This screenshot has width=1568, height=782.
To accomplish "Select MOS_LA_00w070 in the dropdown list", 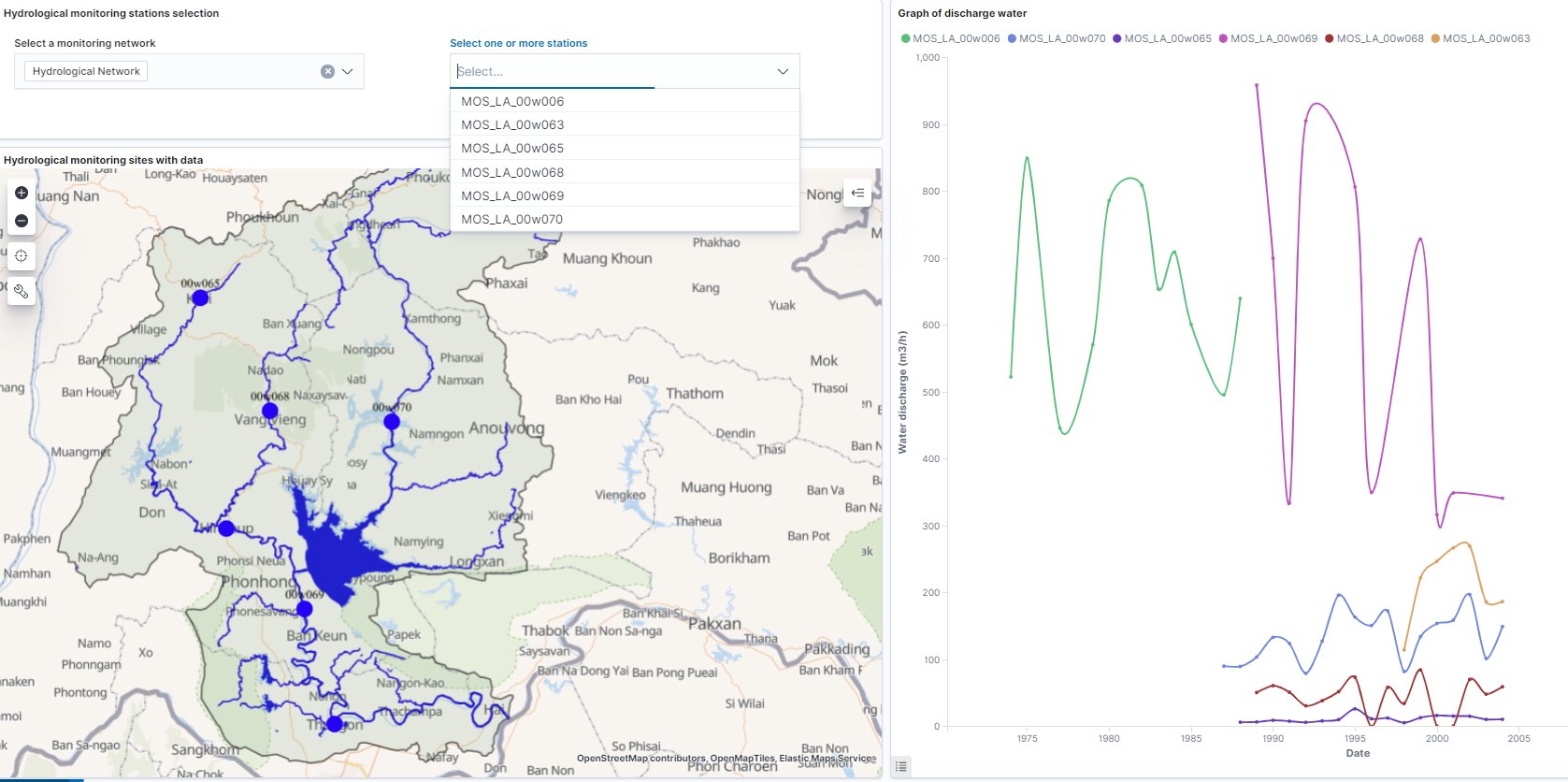I will pyautogui.click(x=512, y=219).
